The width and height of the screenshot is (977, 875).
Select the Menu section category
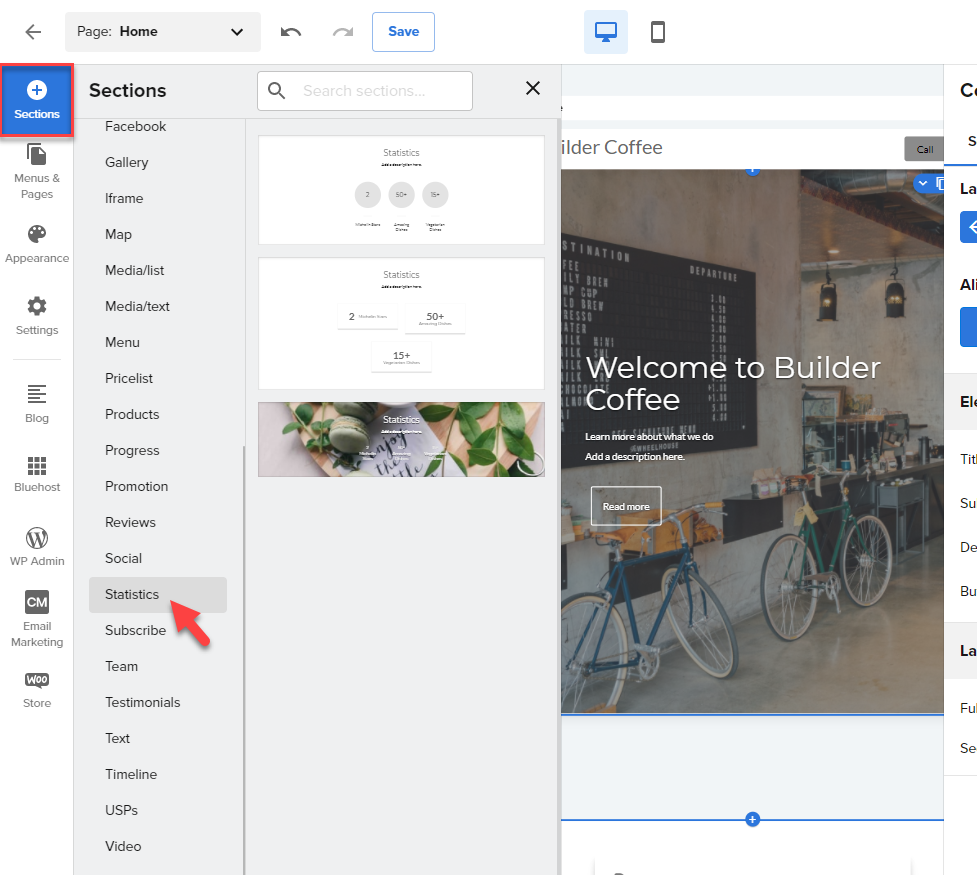(122, 343)
